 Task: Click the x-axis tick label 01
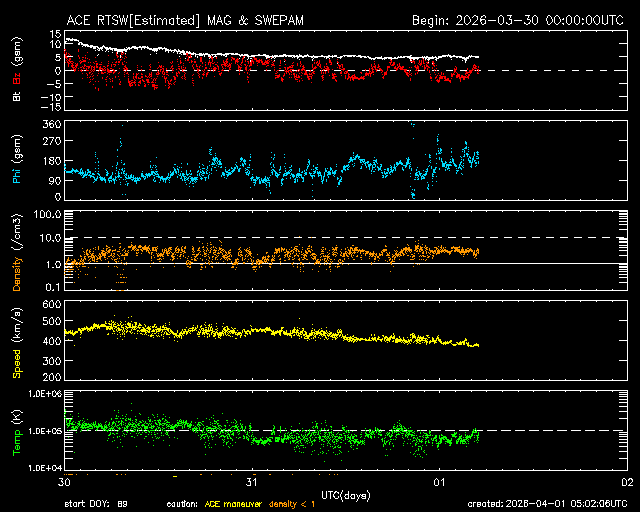point(439,482)
